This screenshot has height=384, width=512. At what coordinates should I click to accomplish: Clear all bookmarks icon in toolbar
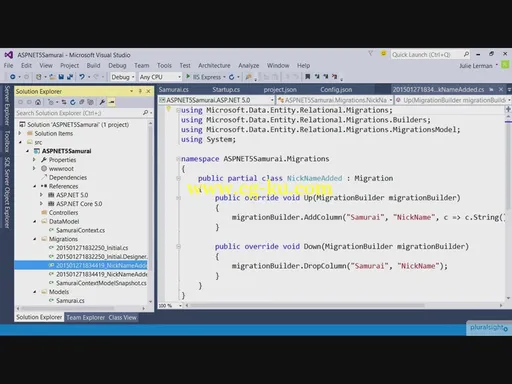coord(334,77)
